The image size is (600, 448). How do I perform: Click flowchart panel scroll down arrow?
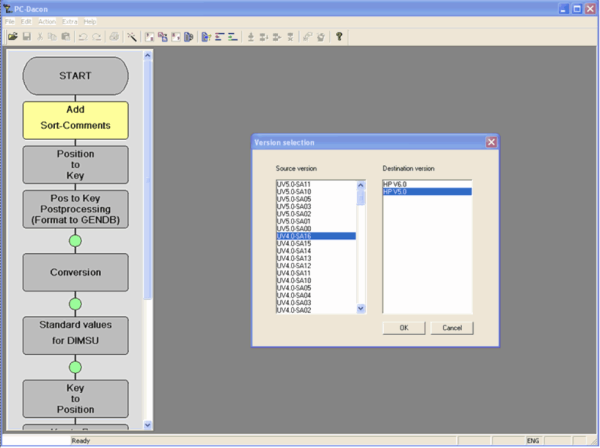coord(148,425)
